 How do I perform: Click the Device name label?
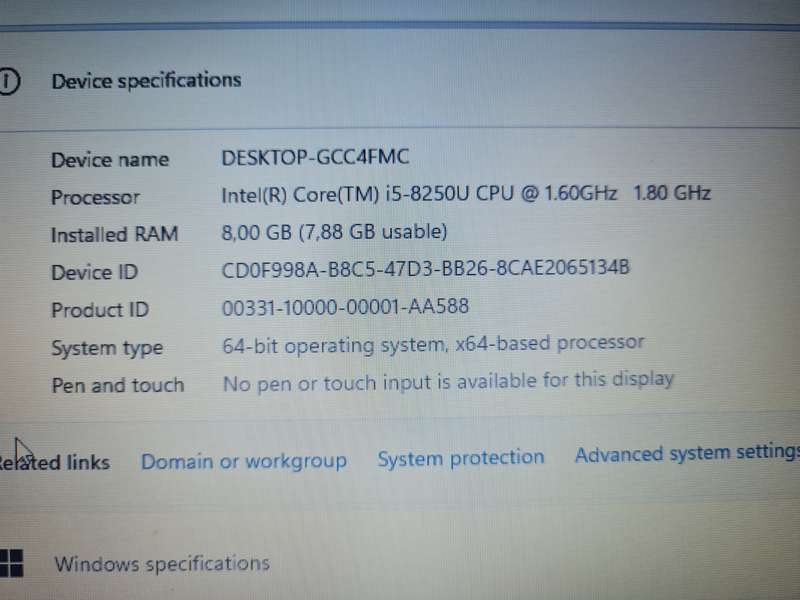110,160
